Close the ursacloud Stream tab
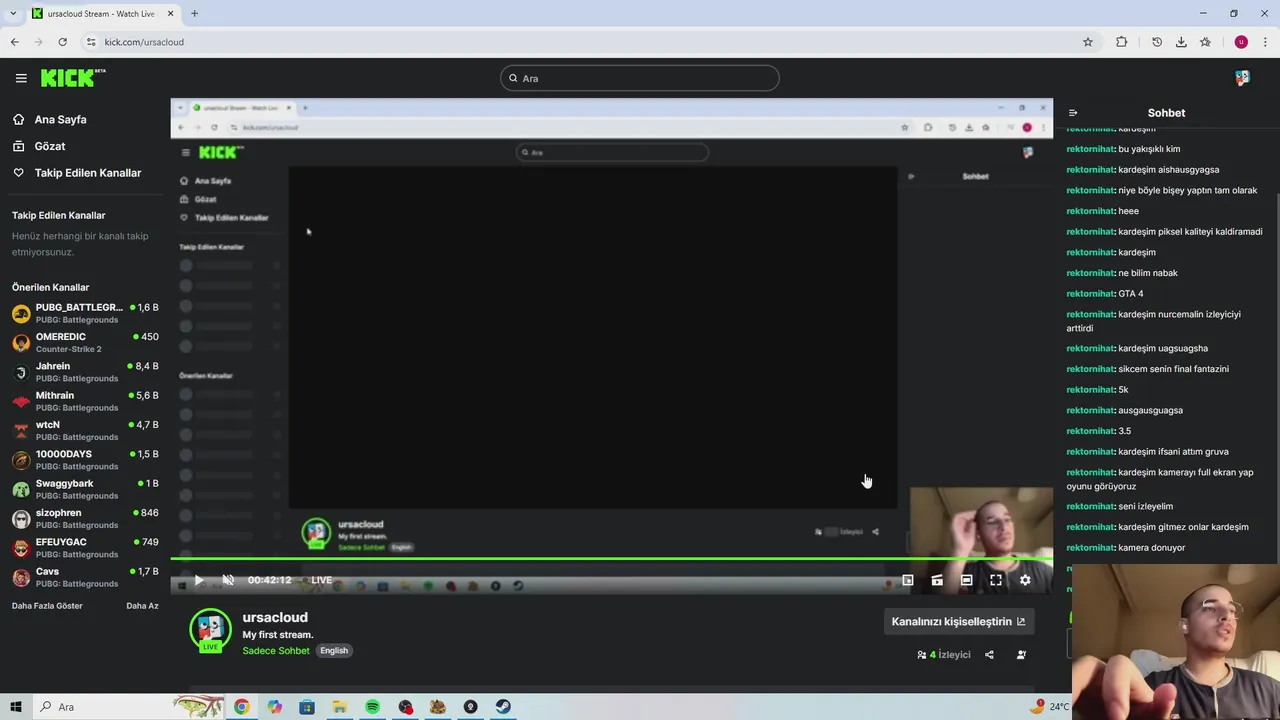The image size is (1280, 720). click(170, 13)
